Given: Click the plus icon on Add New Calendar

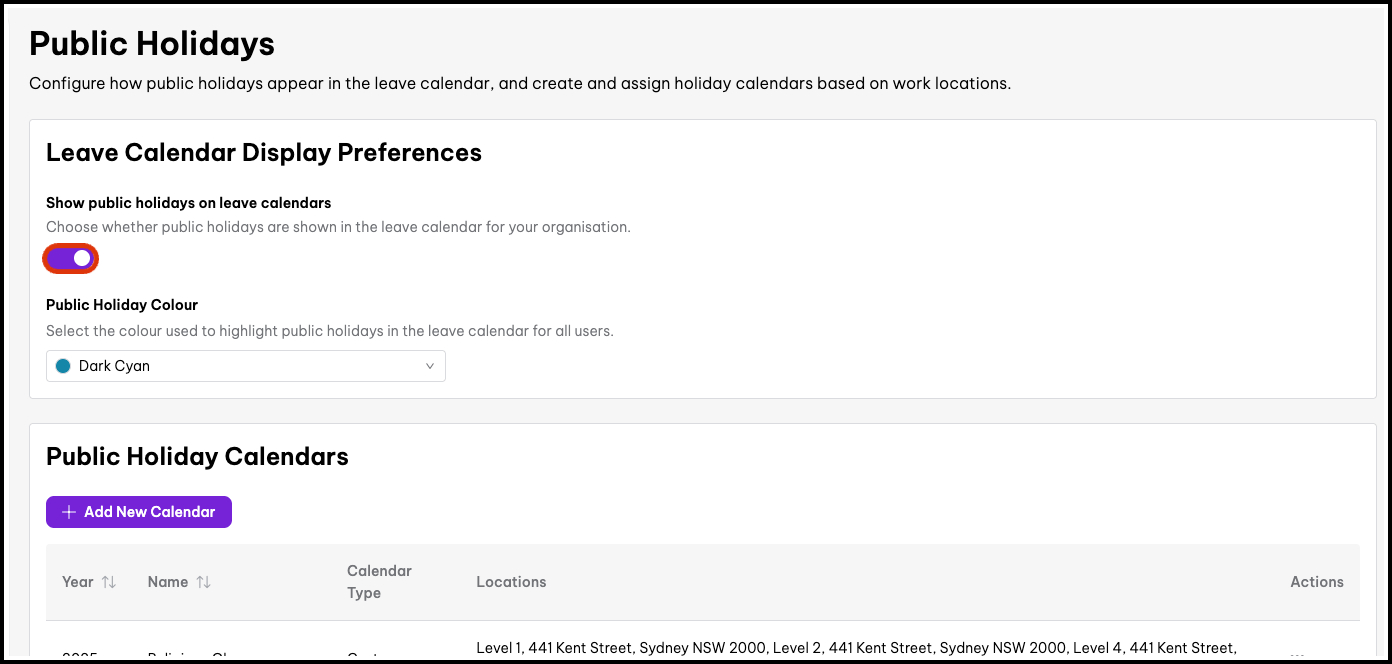Looking at the screenshot, I should click(x=69, y=512).
